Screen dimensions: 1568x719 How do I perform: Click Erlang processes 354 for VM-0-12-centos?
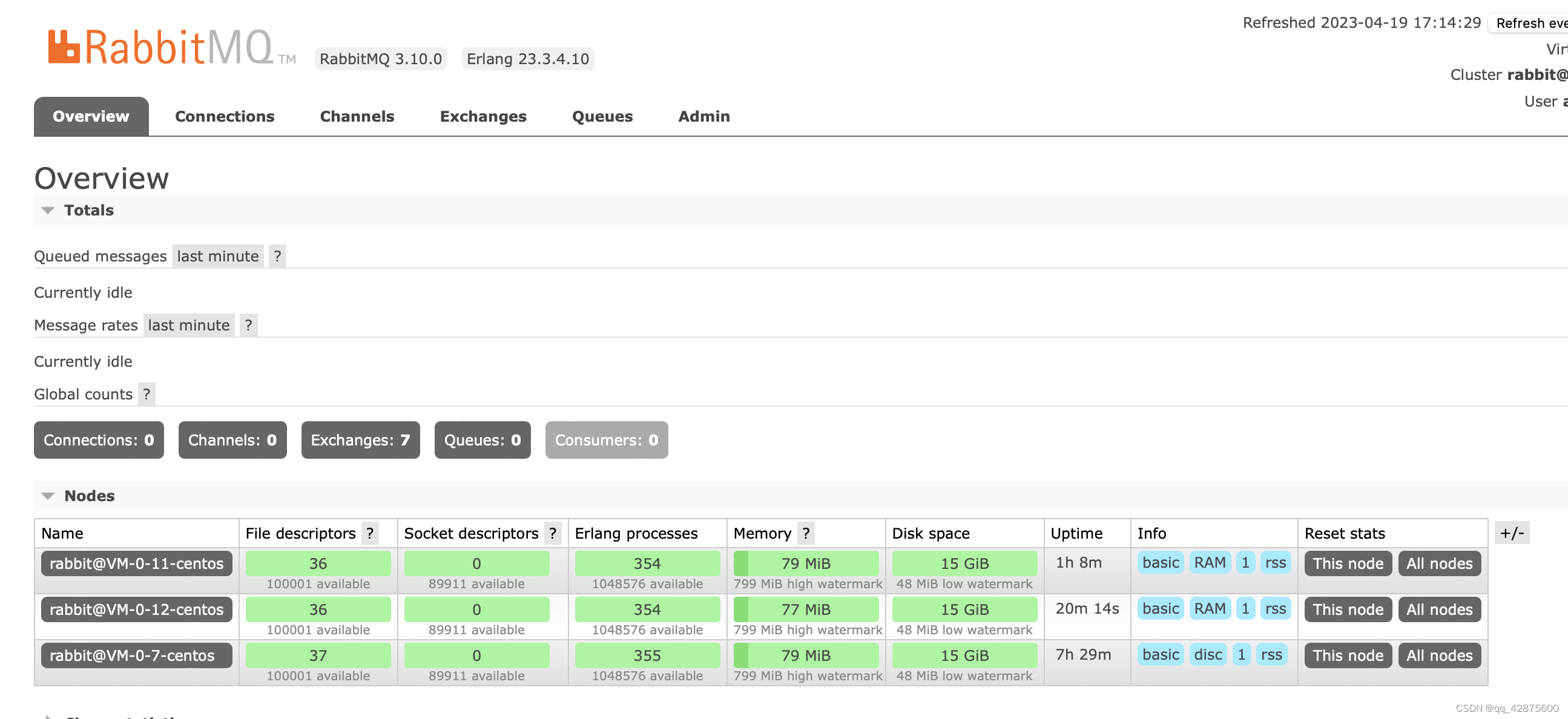(x=647, y=609)
